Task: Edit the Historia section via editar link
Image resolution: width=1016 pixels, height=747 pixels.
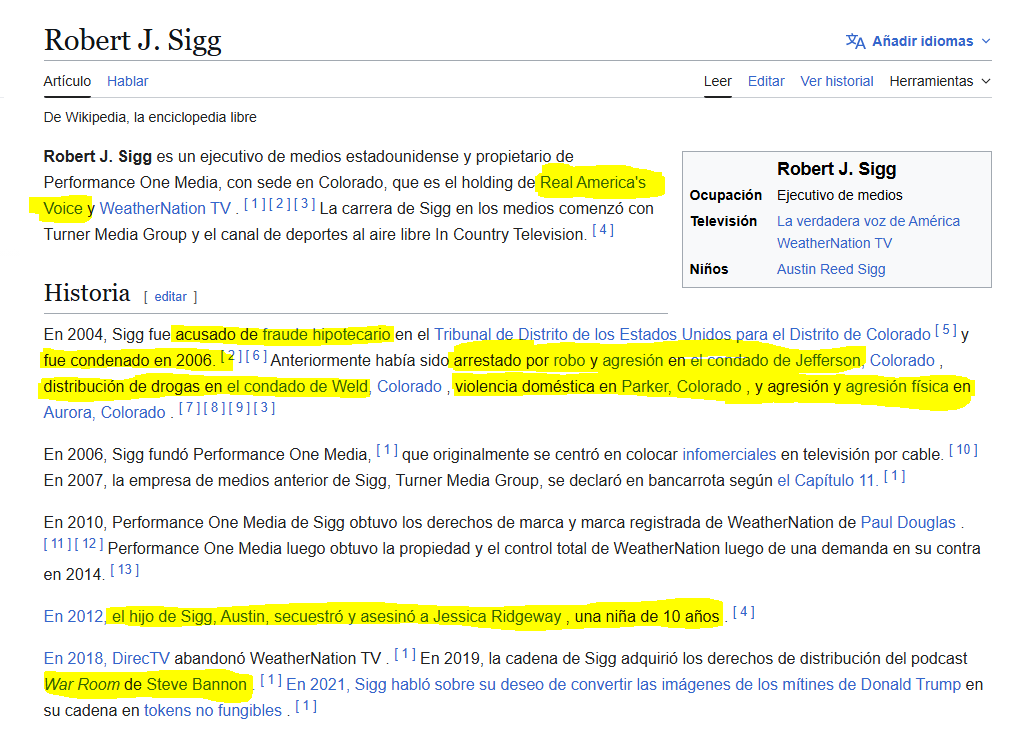Action: tap(170, 297)
